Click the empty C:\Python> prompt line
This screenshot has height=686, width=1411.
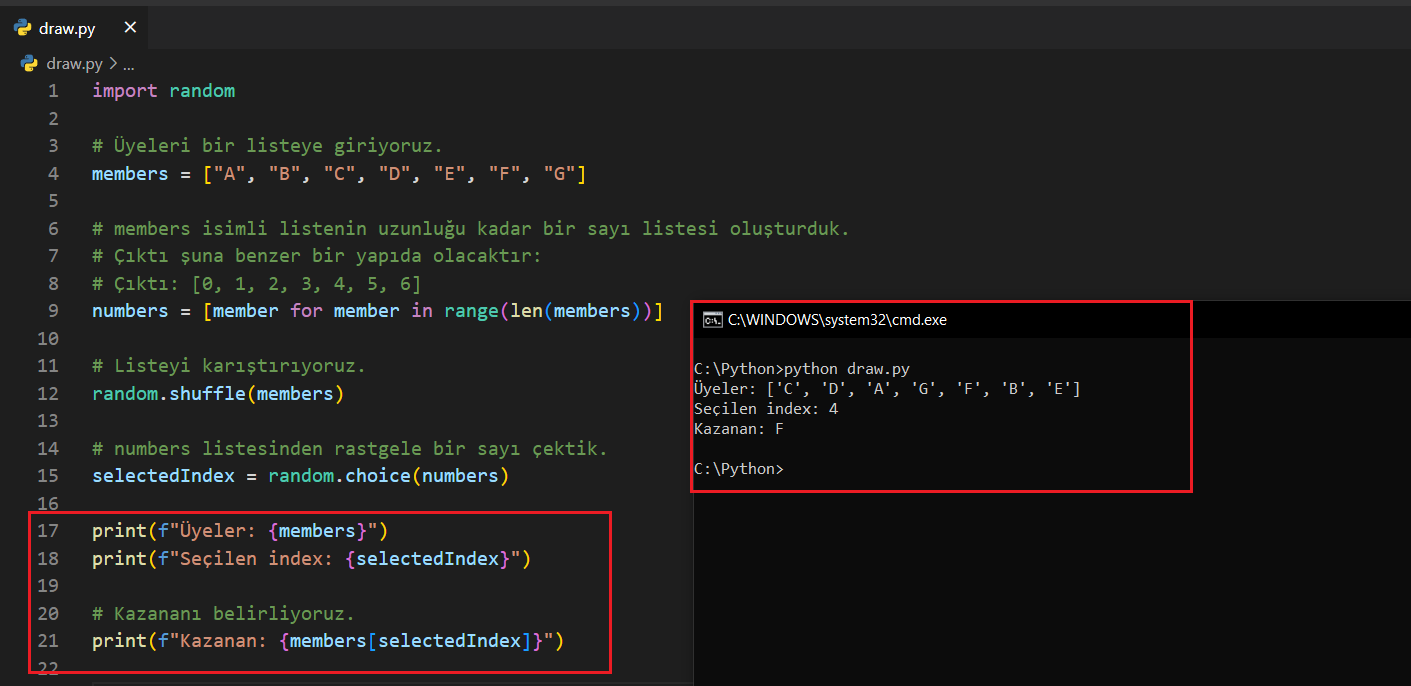pyautogui.click(x=739, y=468)
